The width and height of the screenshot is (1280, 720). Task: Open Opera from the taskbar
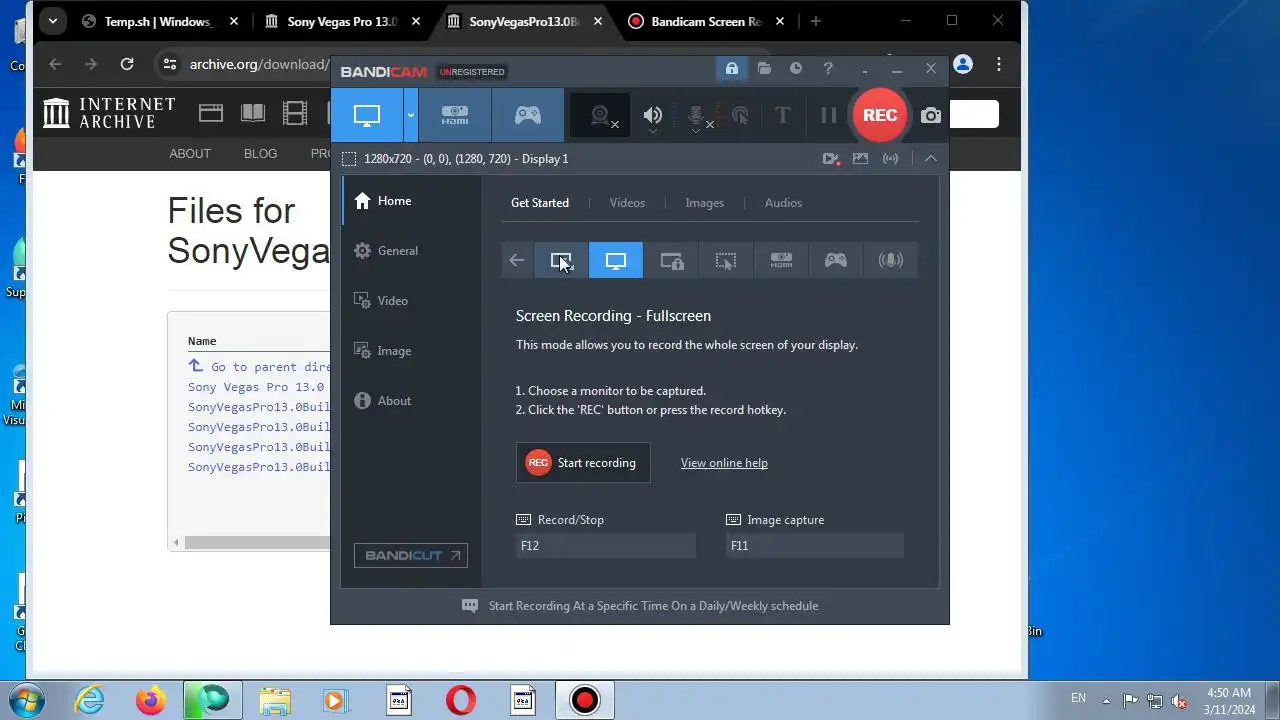(x=461, y=701)
